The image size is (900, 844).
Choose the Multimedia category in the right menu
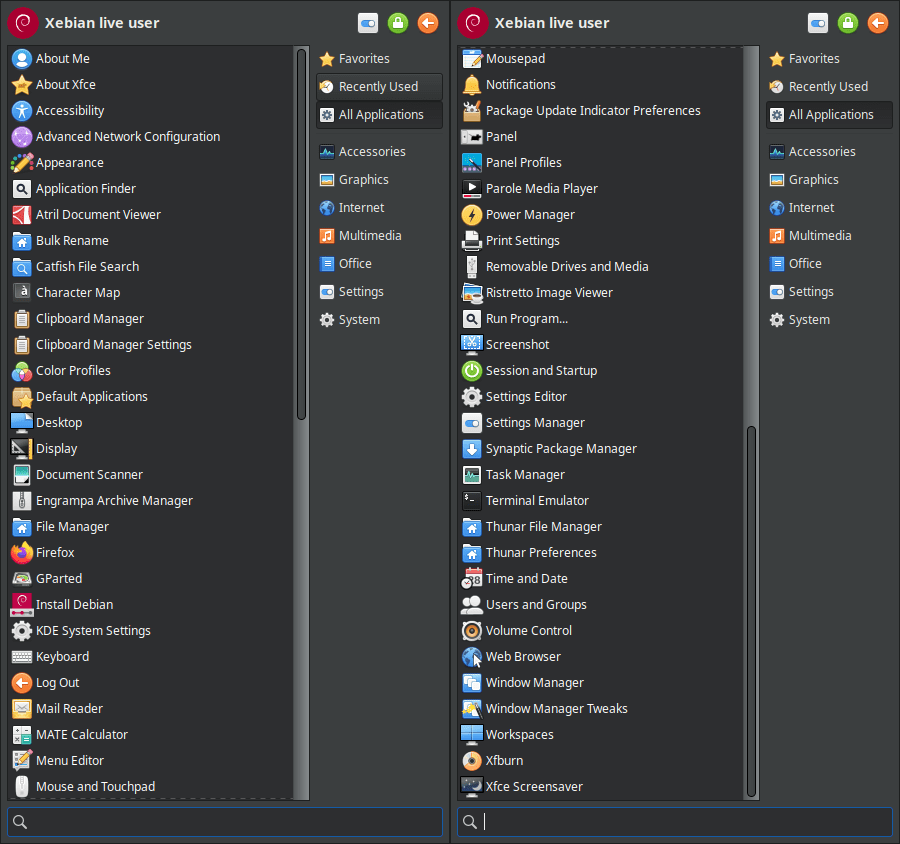(818, 236)
